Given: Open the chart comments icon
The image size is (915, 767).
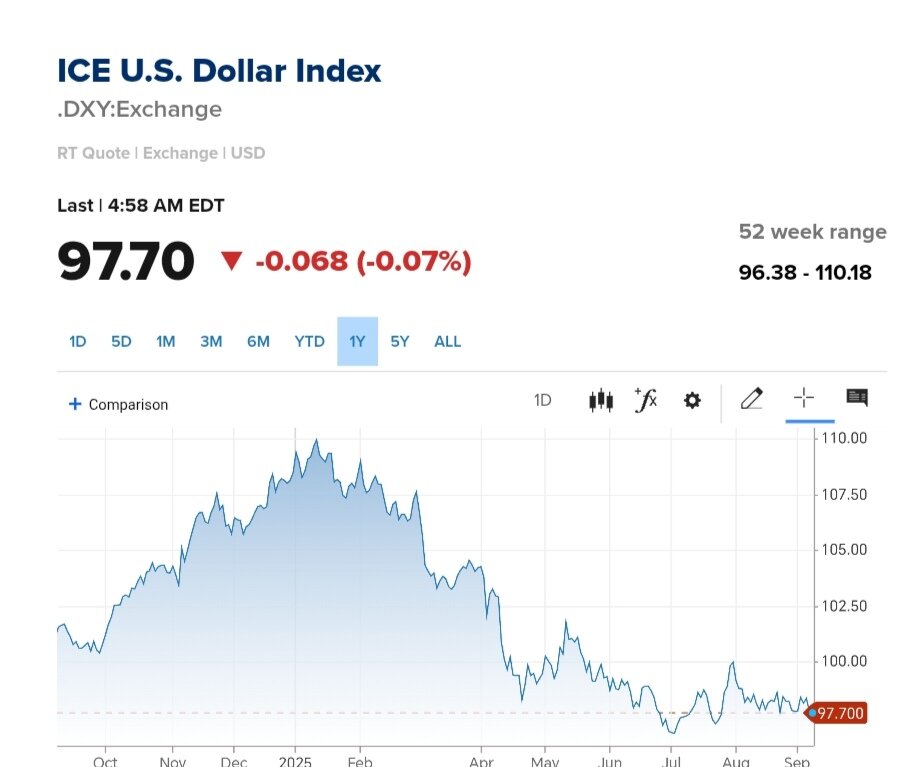Looking at the screenshot, I should 857,399.
